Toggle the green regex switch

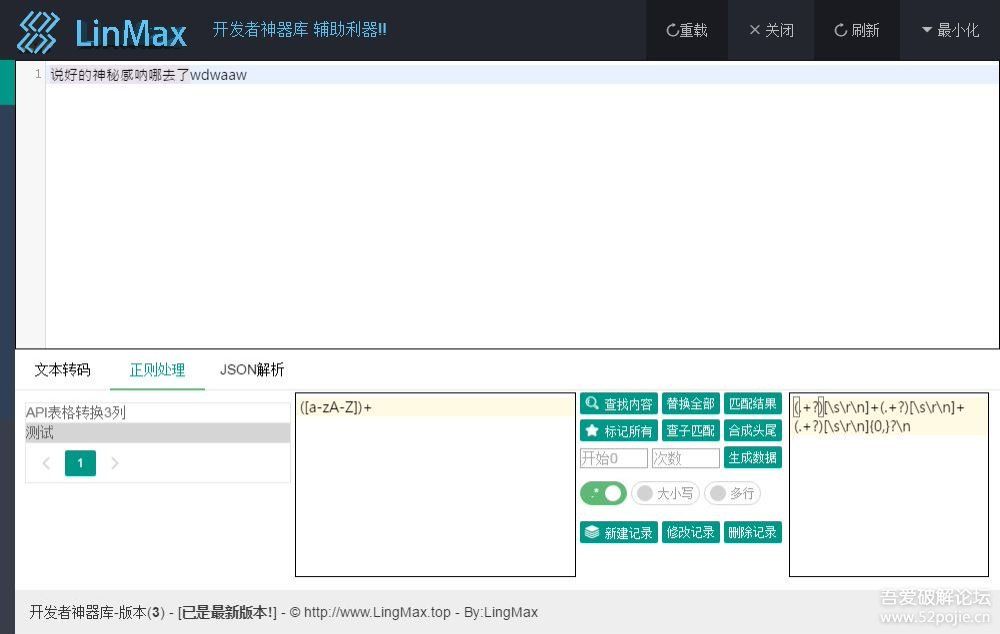point(603,493)
